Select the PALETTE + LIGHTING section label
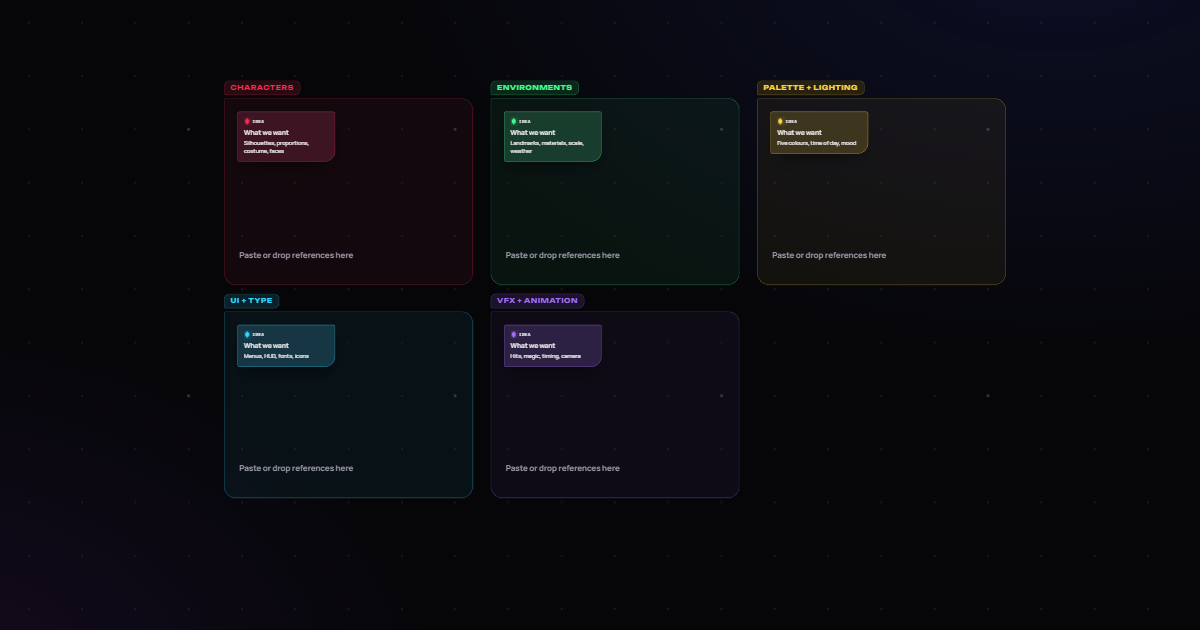This screenshot has height=630, width=1200. coord(810,88)
